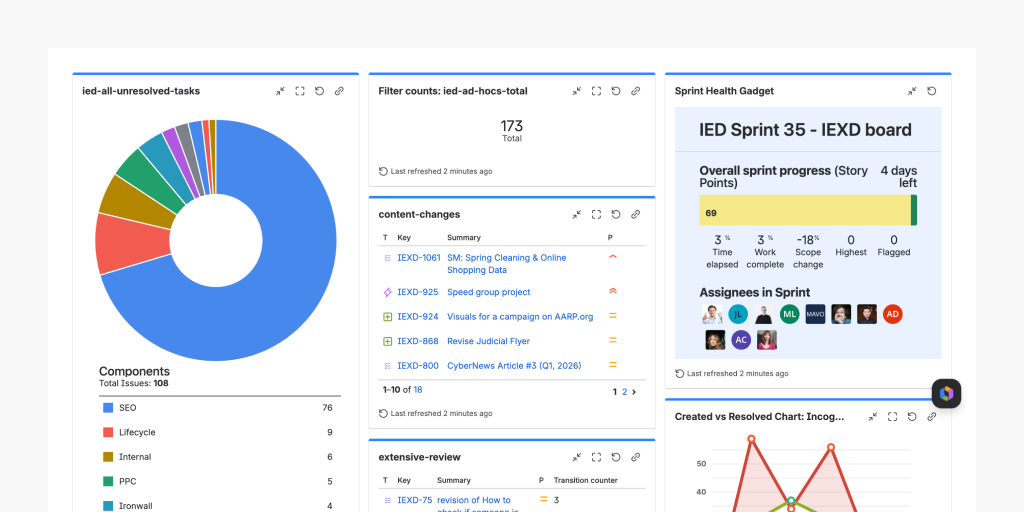
Task: Minimize the ied-all-unresolved-tasks gadget
Action: (280, 91)
